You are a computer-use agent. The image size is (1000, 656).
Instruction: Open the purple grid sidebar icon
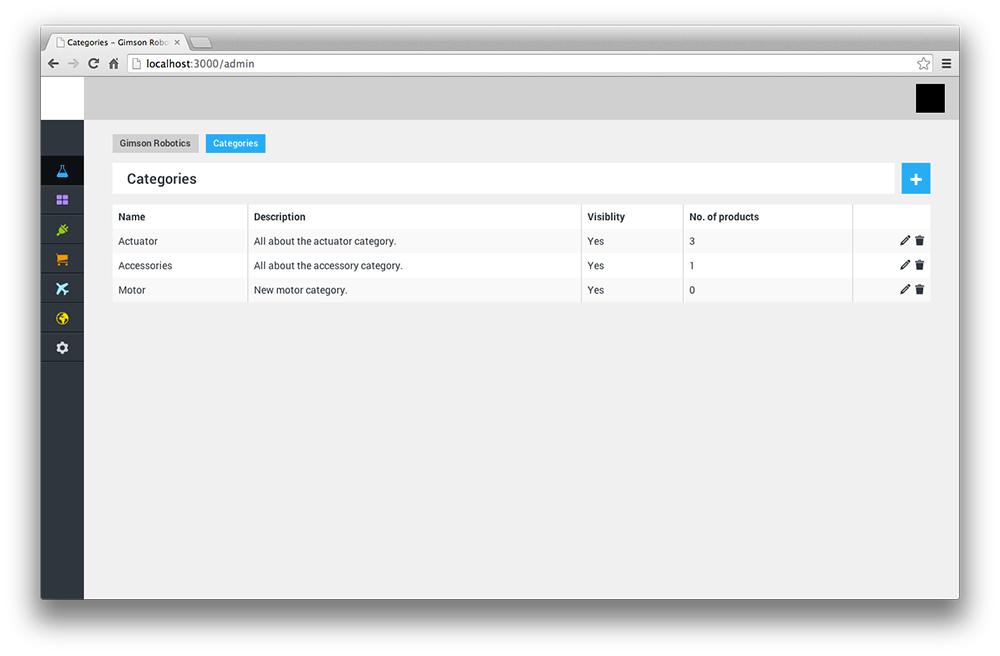point(62,200)
